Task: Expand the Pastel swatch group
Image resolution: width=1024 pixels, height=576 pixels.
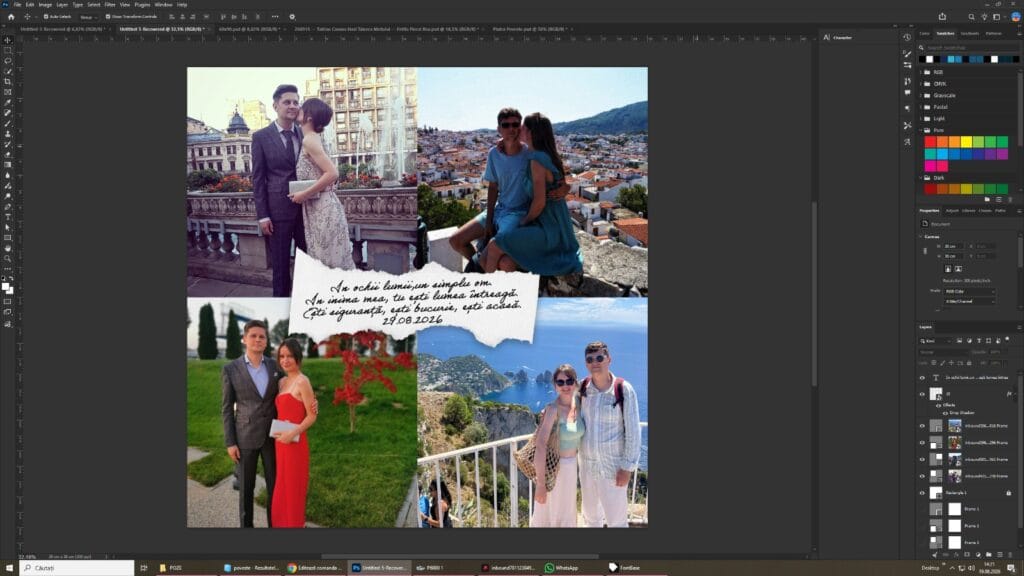Action: click(x=921, y=107)
